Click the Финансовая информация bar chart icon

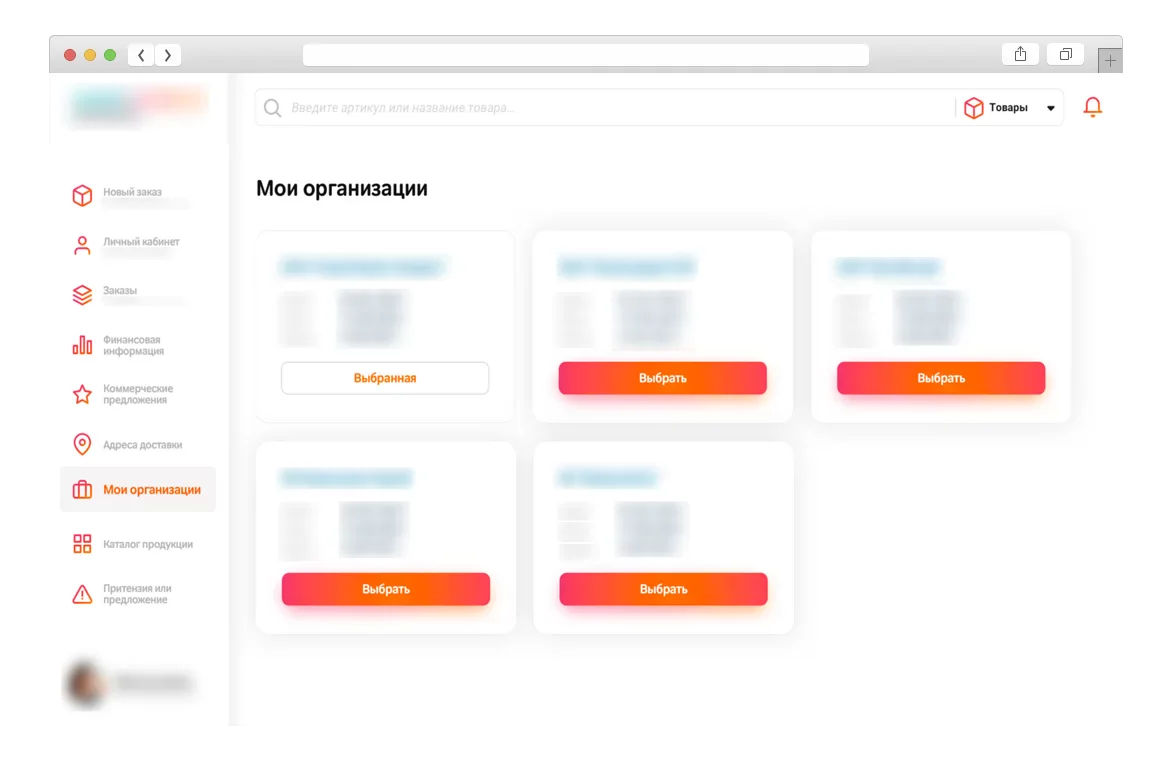pyautogui.click(x=82, y=345)
